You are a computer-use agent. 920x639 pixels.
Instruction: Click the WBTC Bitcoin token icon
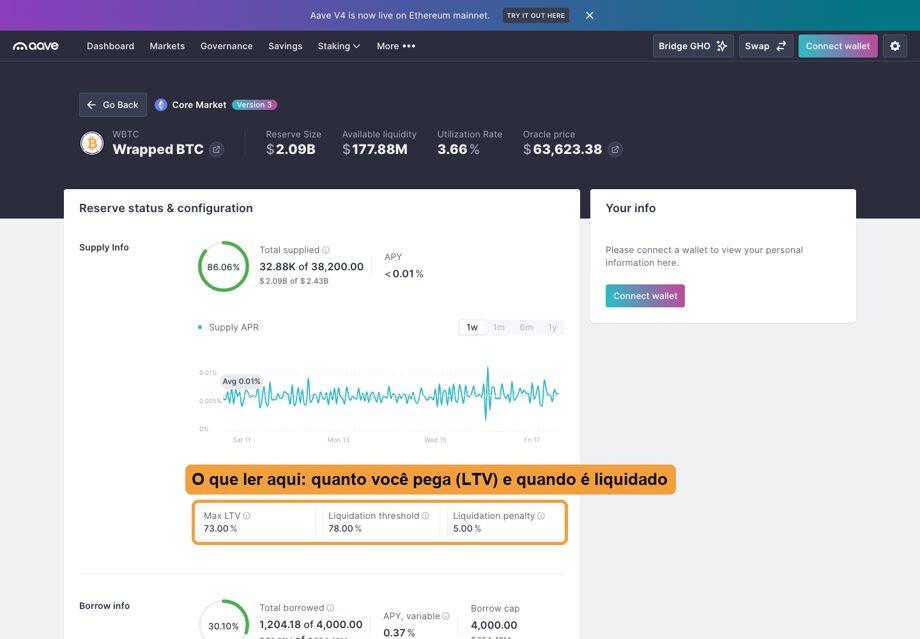(92, 143)
